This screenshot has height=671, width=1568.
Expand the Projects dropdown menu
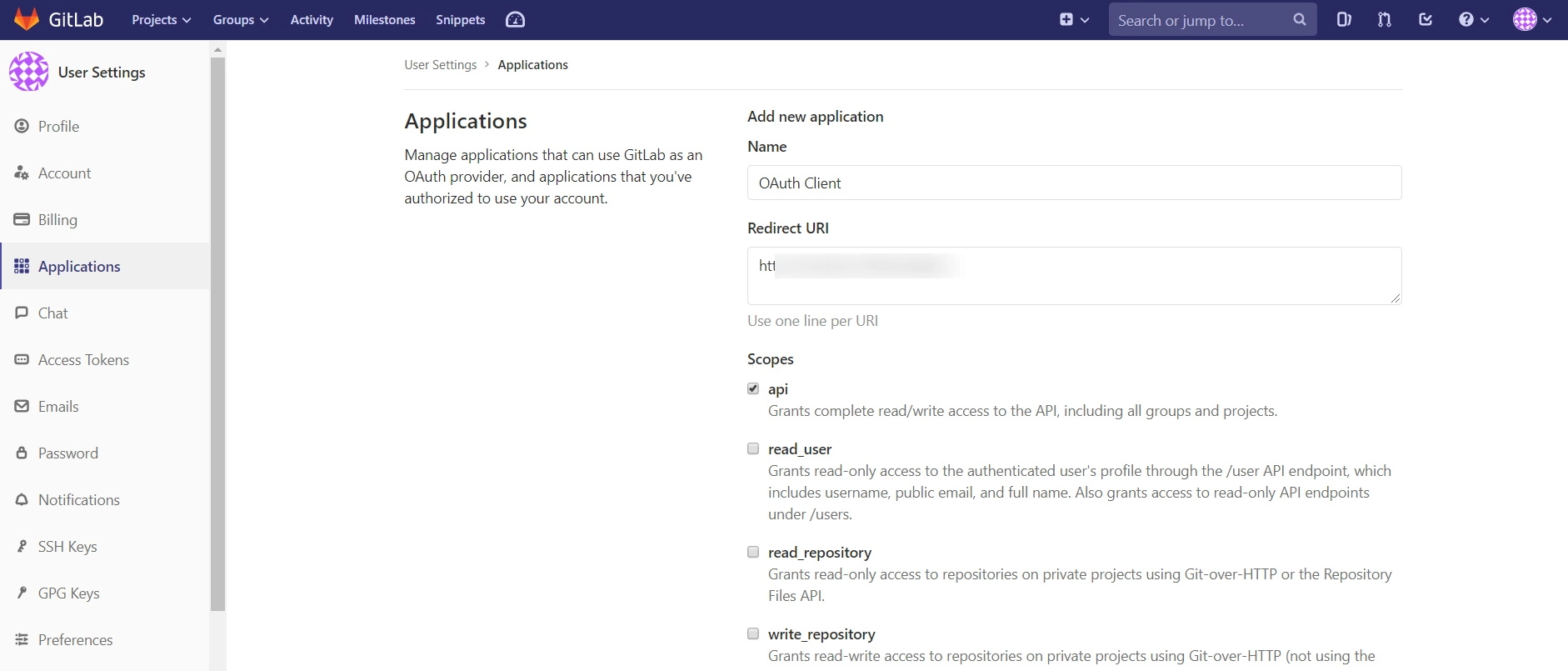tap(162, 19)
